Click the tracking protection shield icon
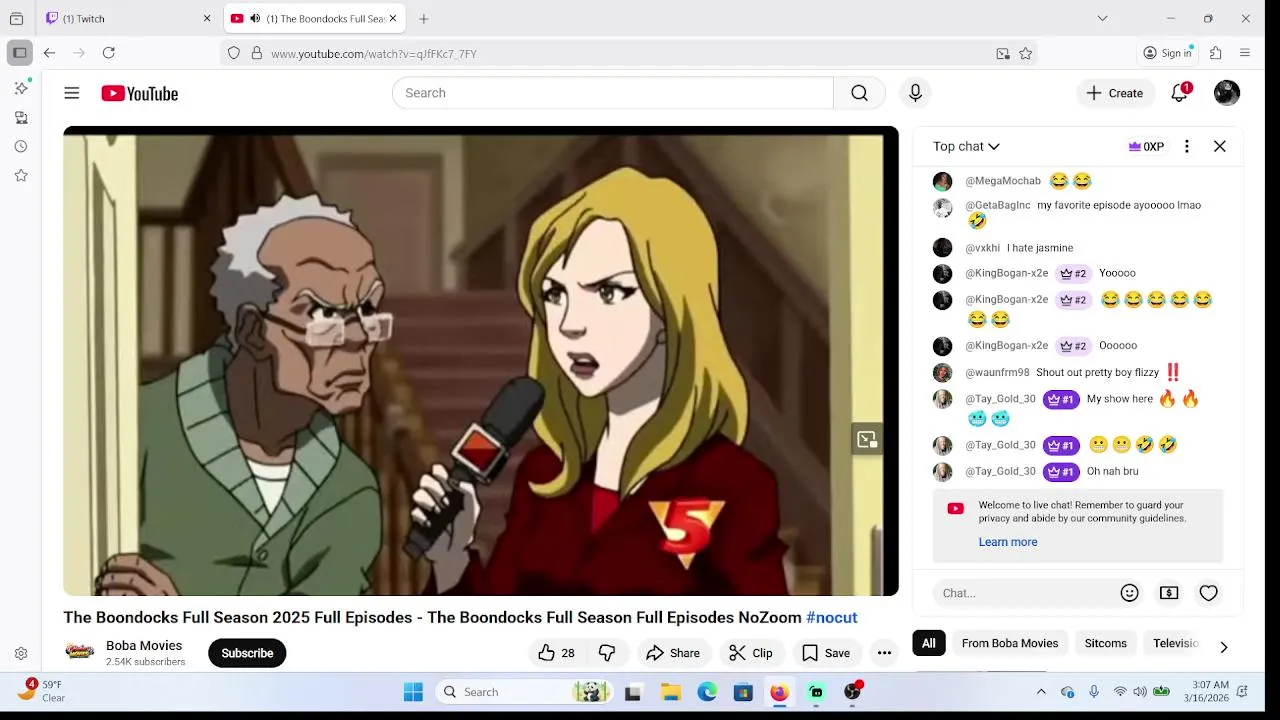The image size is (1280, 720). click(234, 53)
